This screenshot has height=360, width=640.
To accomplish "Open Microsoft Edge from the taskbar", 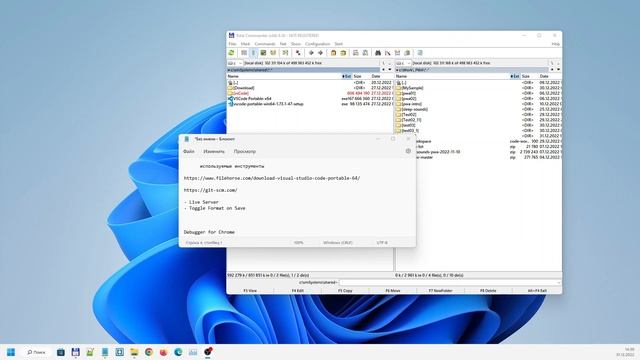I will tap(178, 352).
